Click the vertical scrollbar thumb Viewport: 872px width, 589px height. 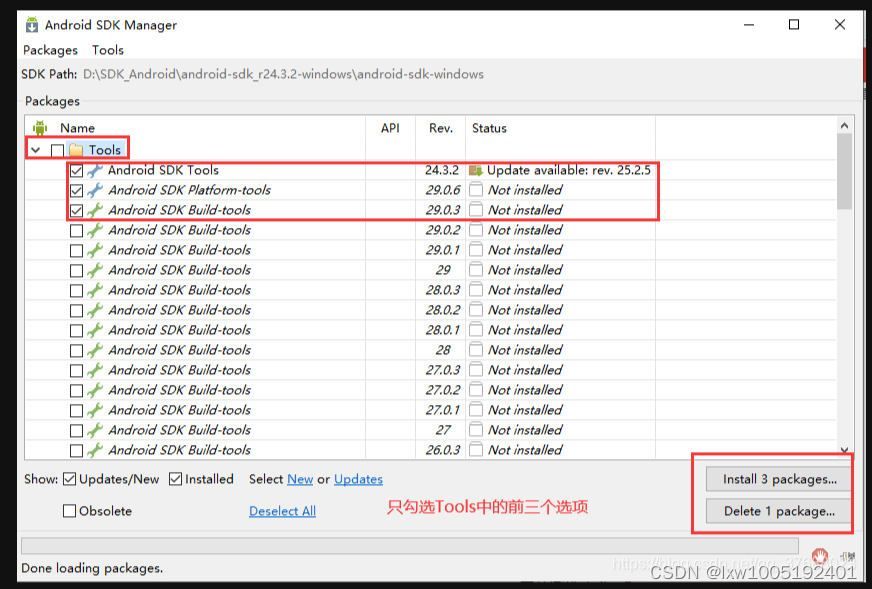[844, 171]
